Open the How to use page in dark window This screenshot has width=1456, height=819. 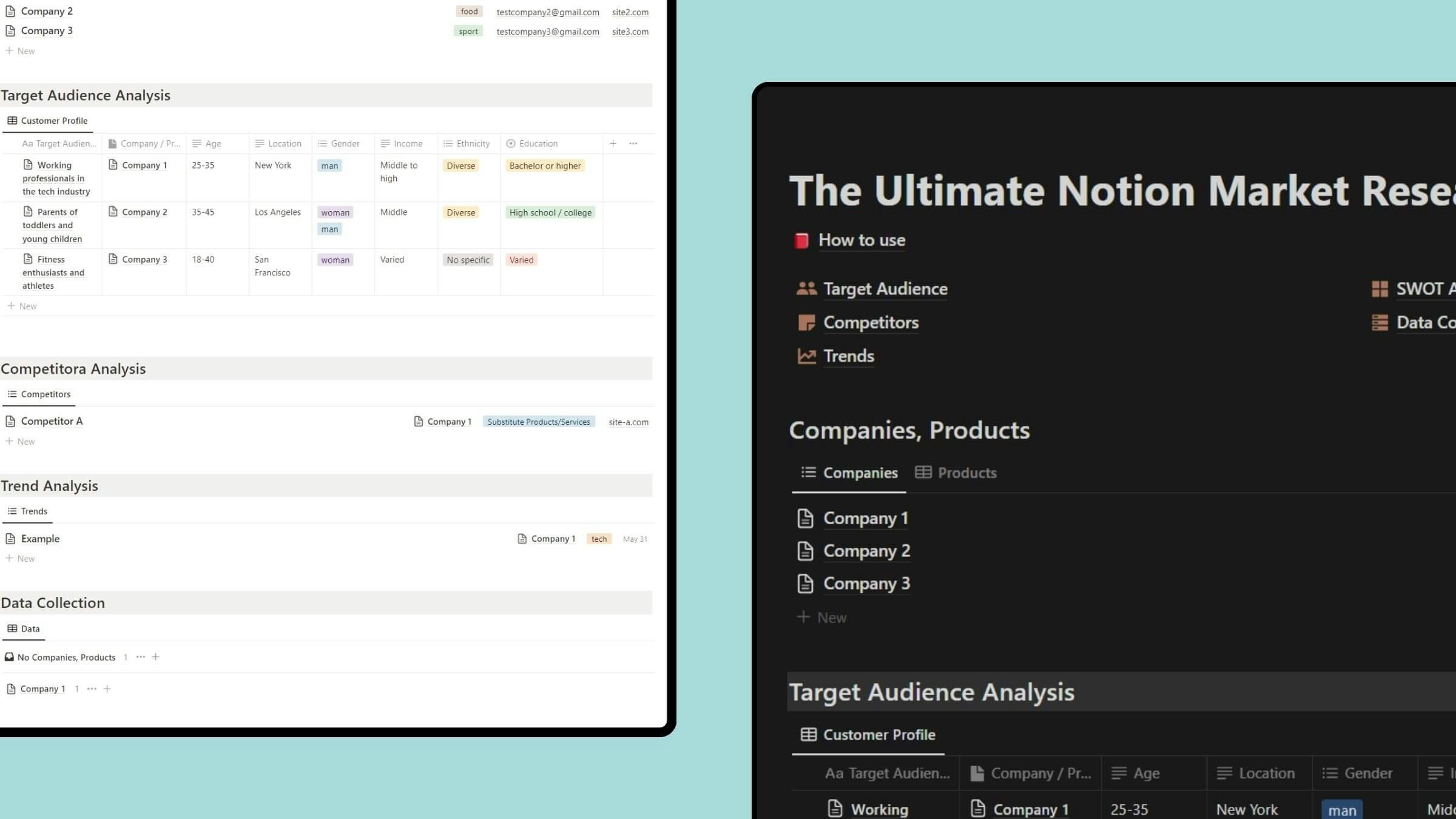coord(861,240)
